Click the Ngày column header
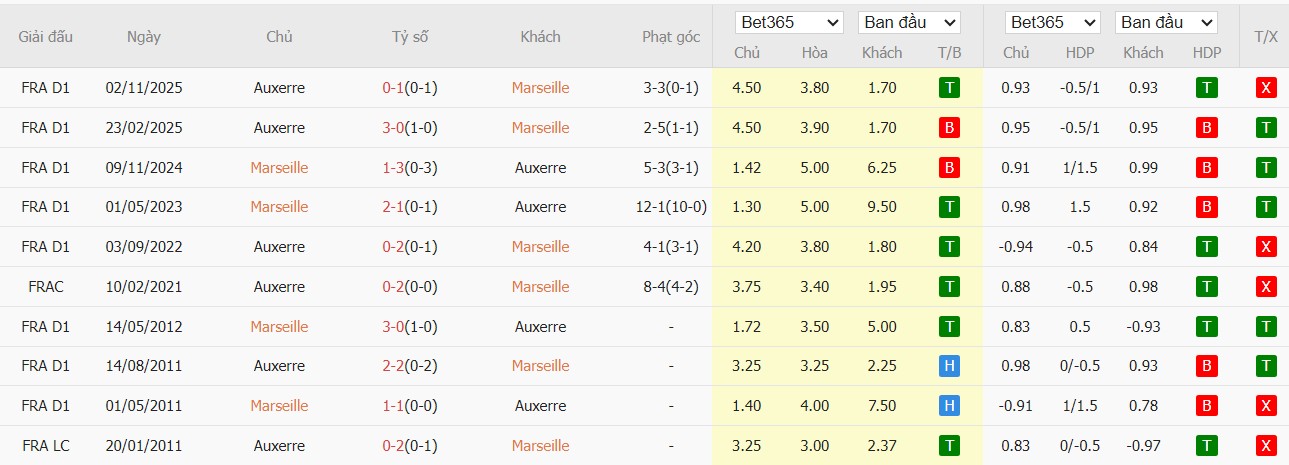Screen dimensions: 1289x465 coord(144,37)
